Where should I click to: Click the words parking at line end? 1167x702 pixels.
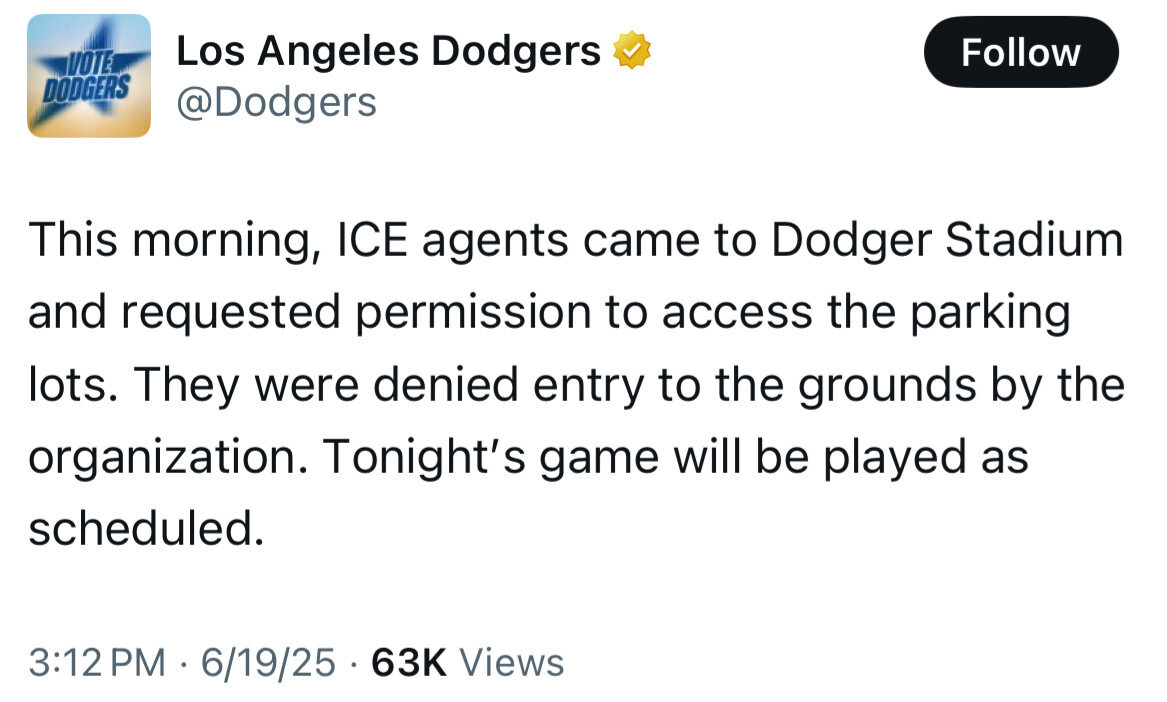[991, 313]
